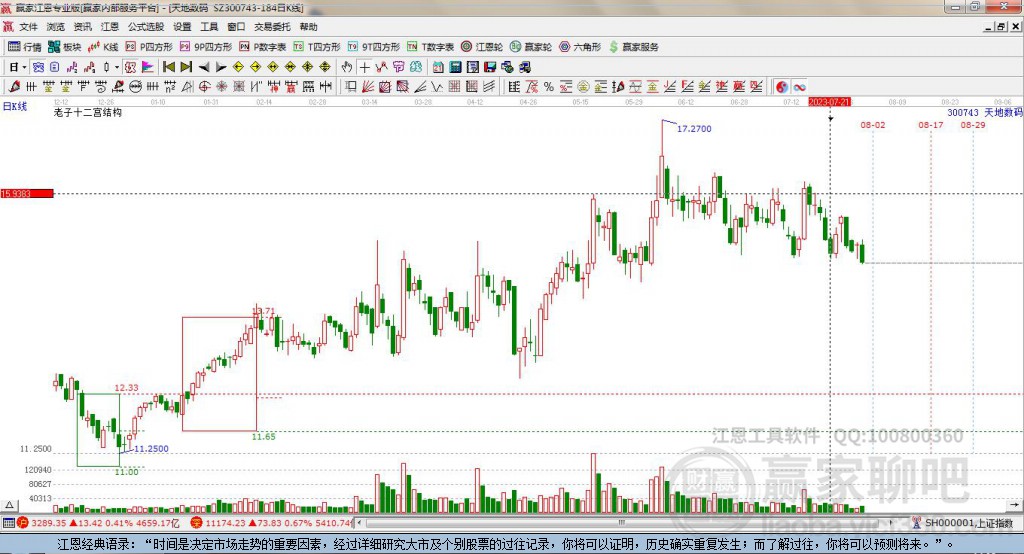Image resolution: width=1024 pixels, height=554 pixels.
Task: Select the percent % tool icon
Action: [549, 86]
